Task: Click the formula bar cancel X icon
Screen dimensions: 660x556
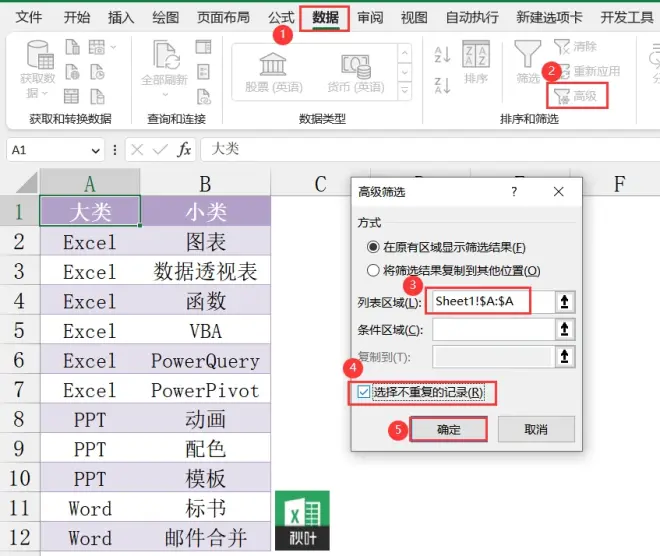Action: (x=137, y=149)
